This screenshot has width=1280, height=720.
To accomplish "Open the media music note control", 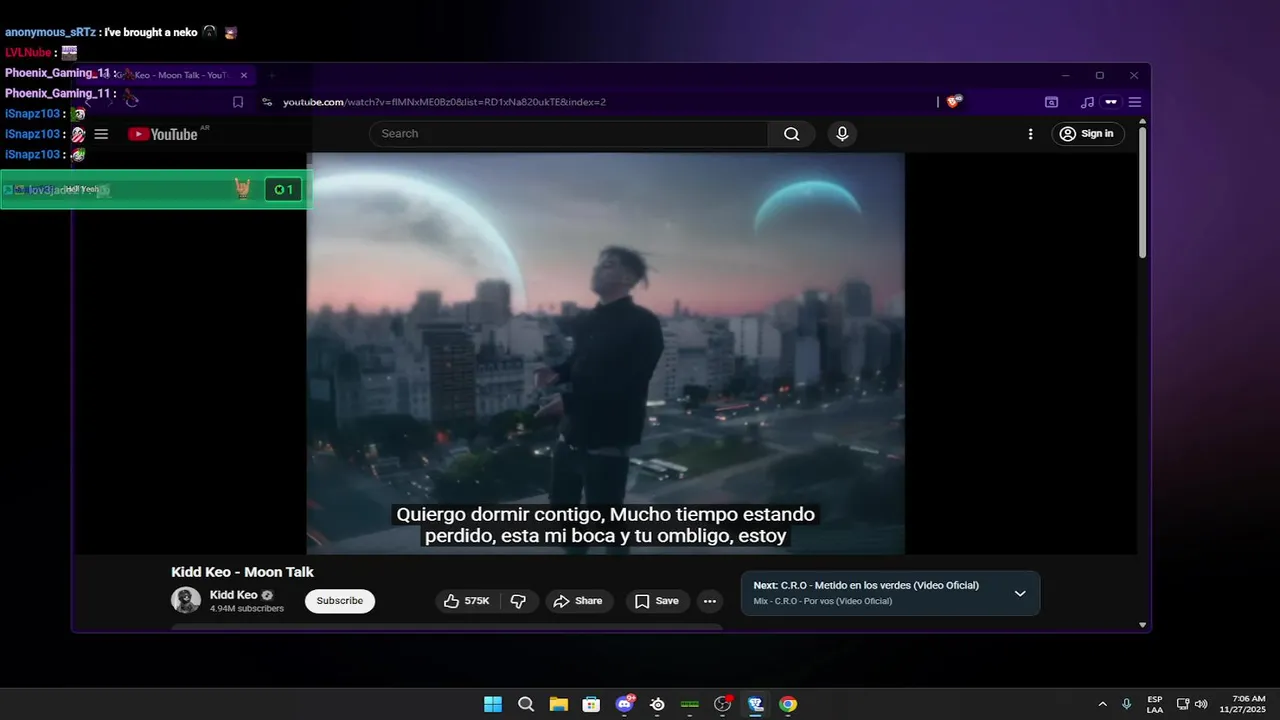I will click(1087, 102).
